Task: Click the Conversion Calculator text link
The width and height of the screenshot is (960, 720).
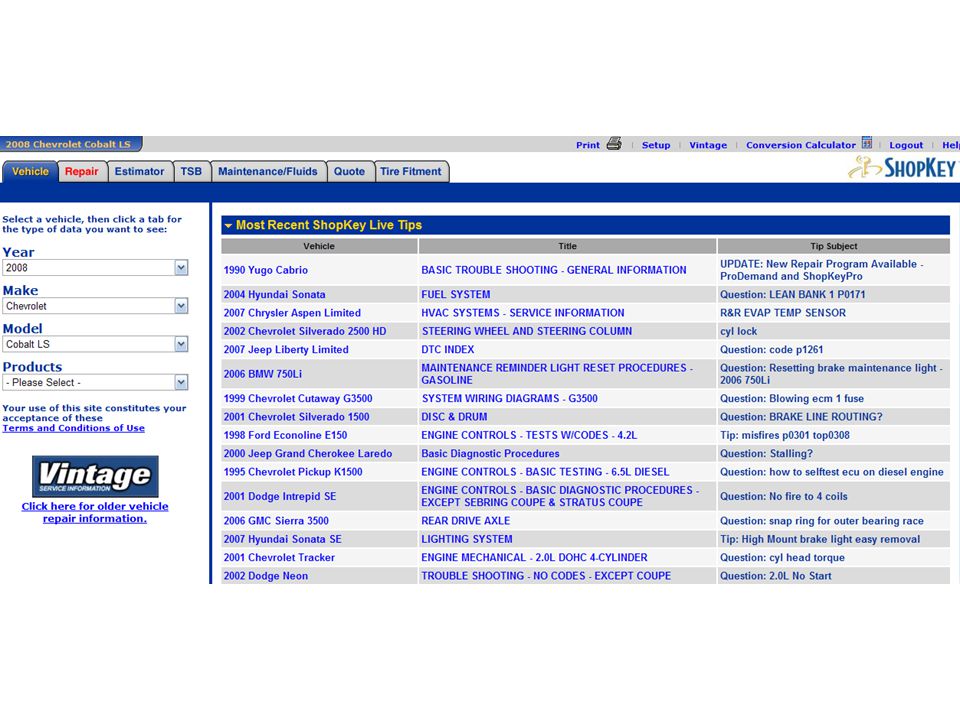Action: [x=800, y=145]
